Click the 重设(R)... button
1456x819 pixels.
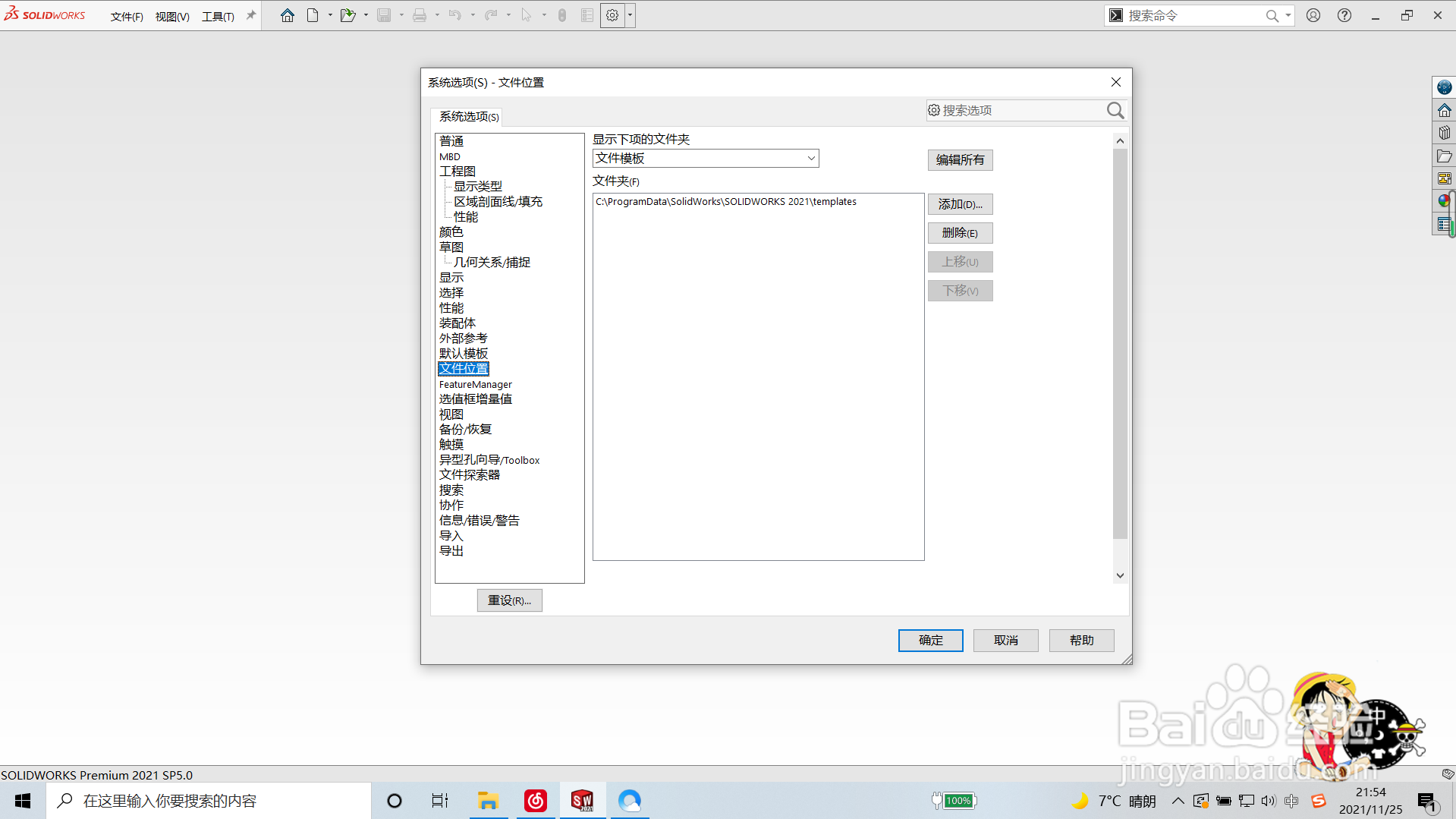(x=509, y=600)
